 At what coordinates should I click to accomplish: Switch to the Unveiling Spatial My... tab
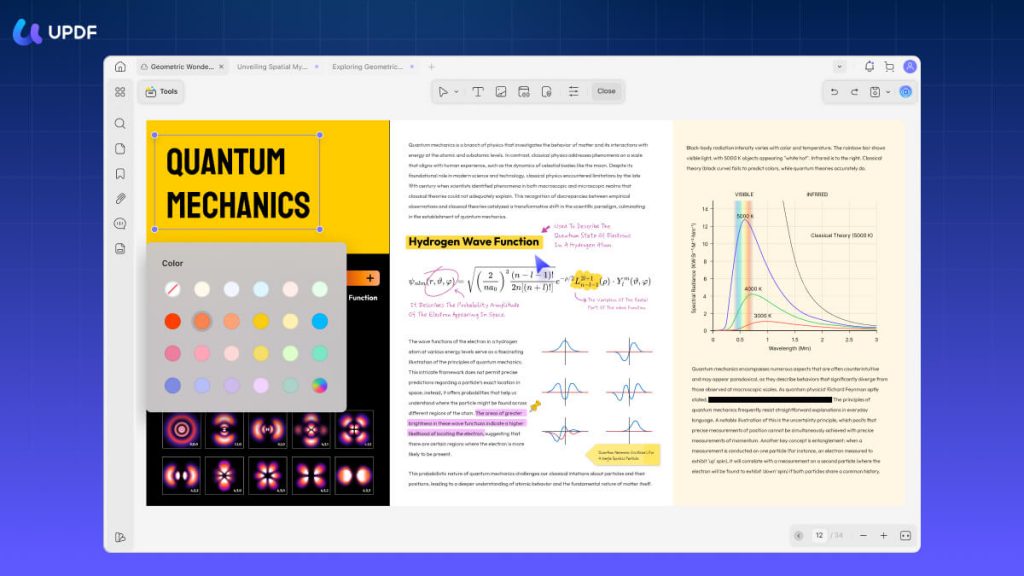coord(272,67)
